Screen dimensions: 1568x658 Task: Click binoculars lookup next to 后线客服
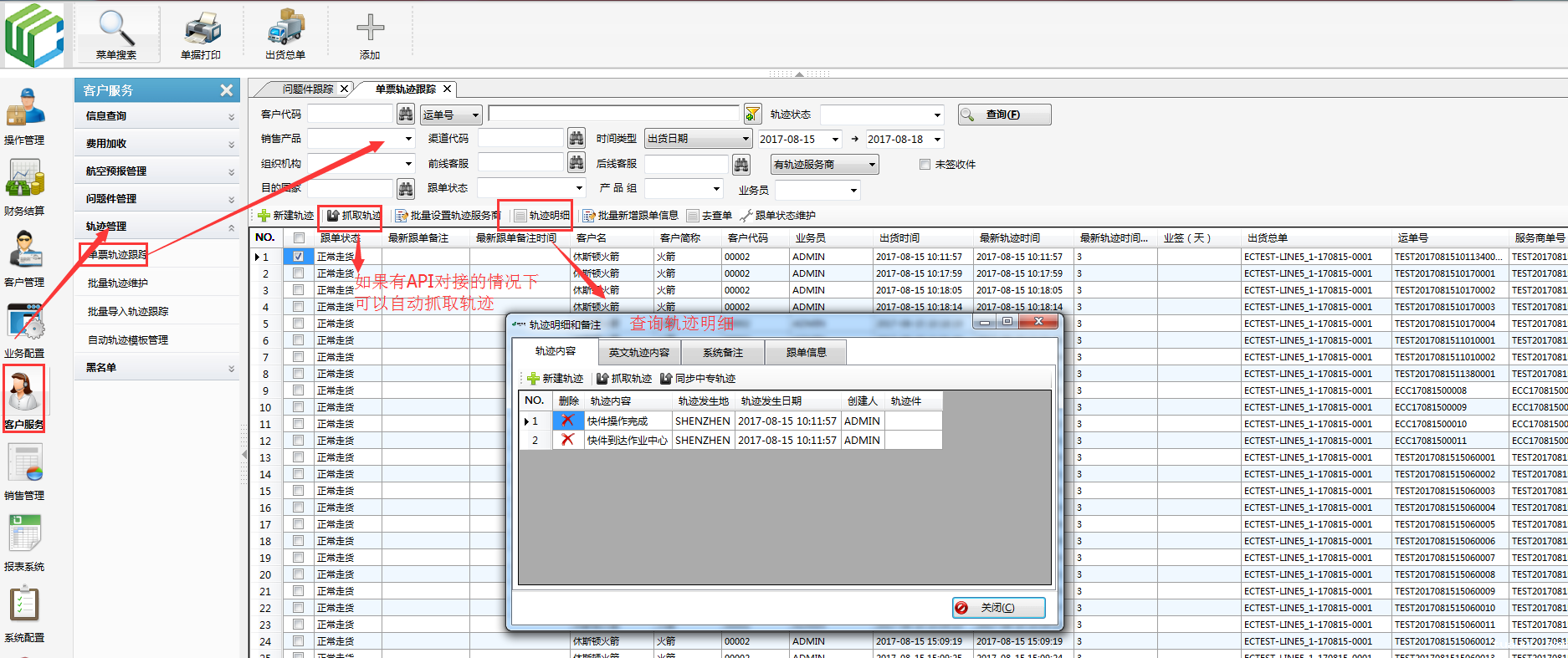pyautogui.click(x=741, y=164)
